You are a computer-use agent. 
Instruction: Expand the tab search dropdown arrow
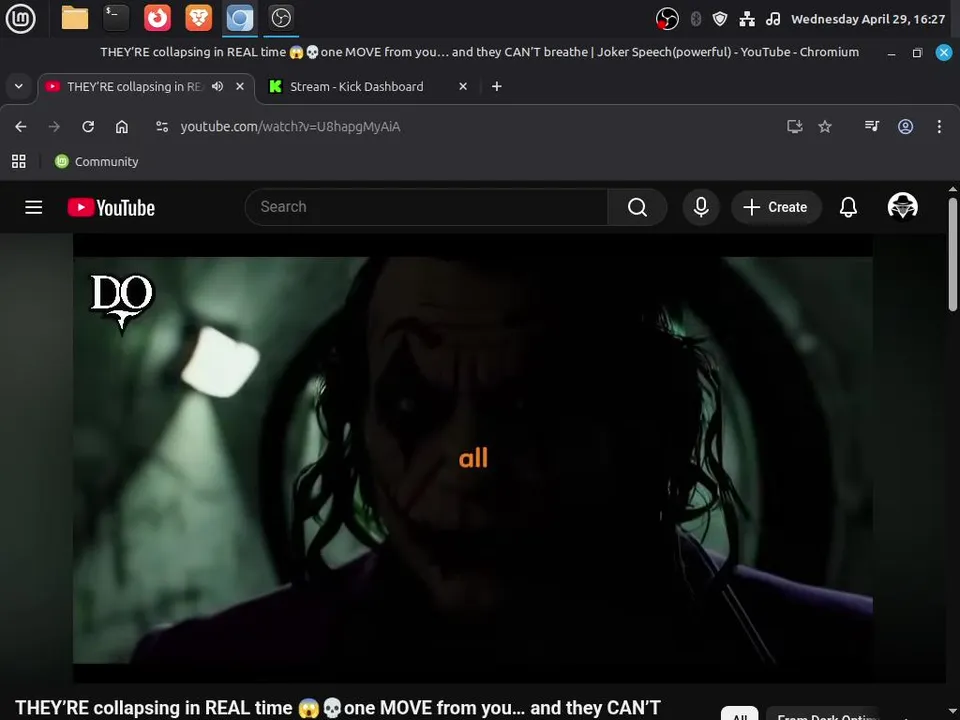pyautogui.click(x=18, y=86)
